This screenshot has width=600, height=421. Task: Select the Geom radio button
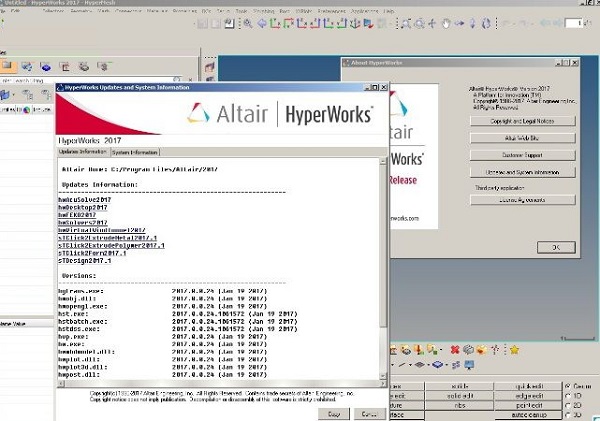click(568, 386)
